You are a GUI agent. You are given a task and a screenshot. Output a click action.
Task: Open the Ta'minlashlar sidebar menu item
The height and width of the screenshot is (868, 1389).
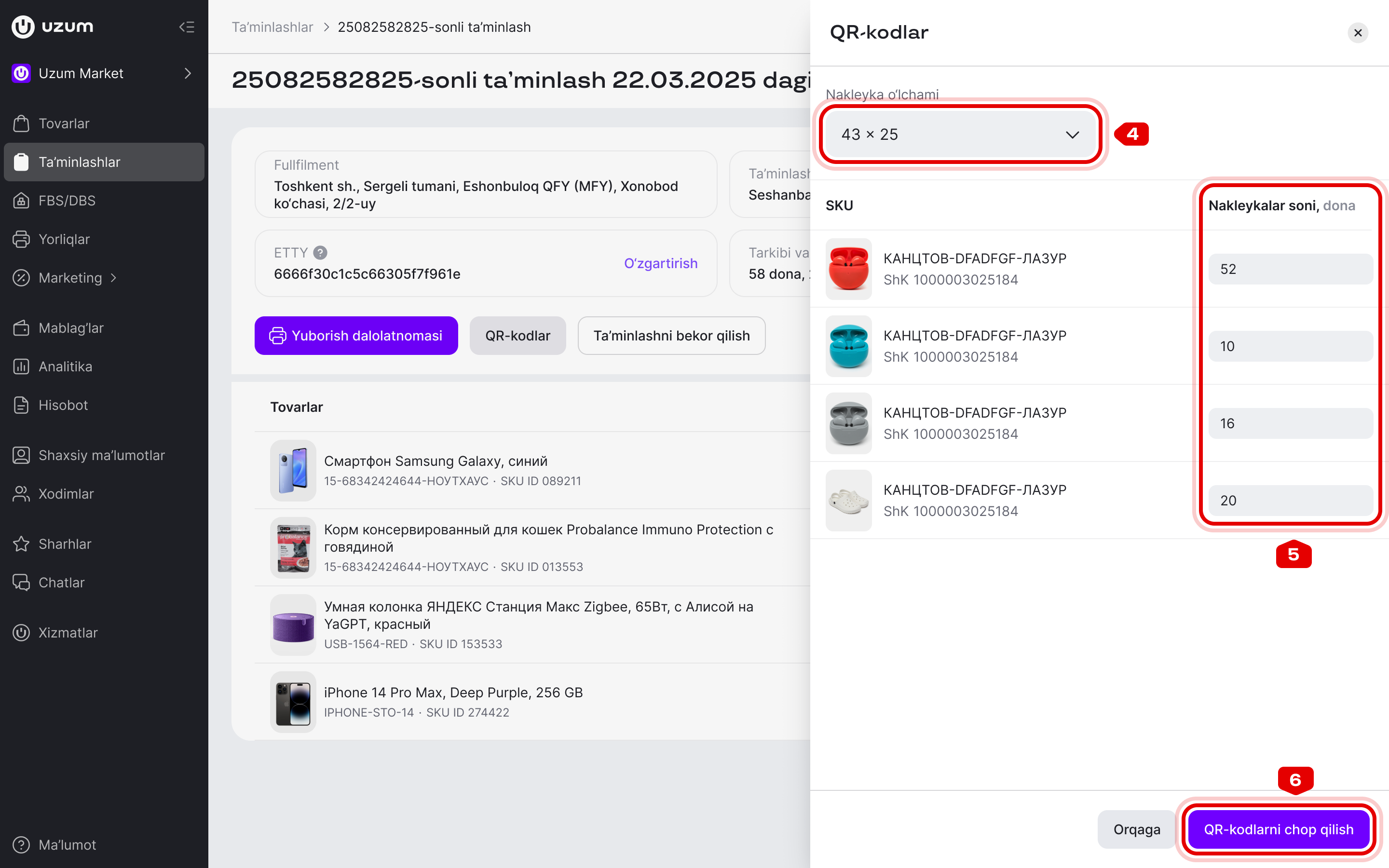point(104,162)
